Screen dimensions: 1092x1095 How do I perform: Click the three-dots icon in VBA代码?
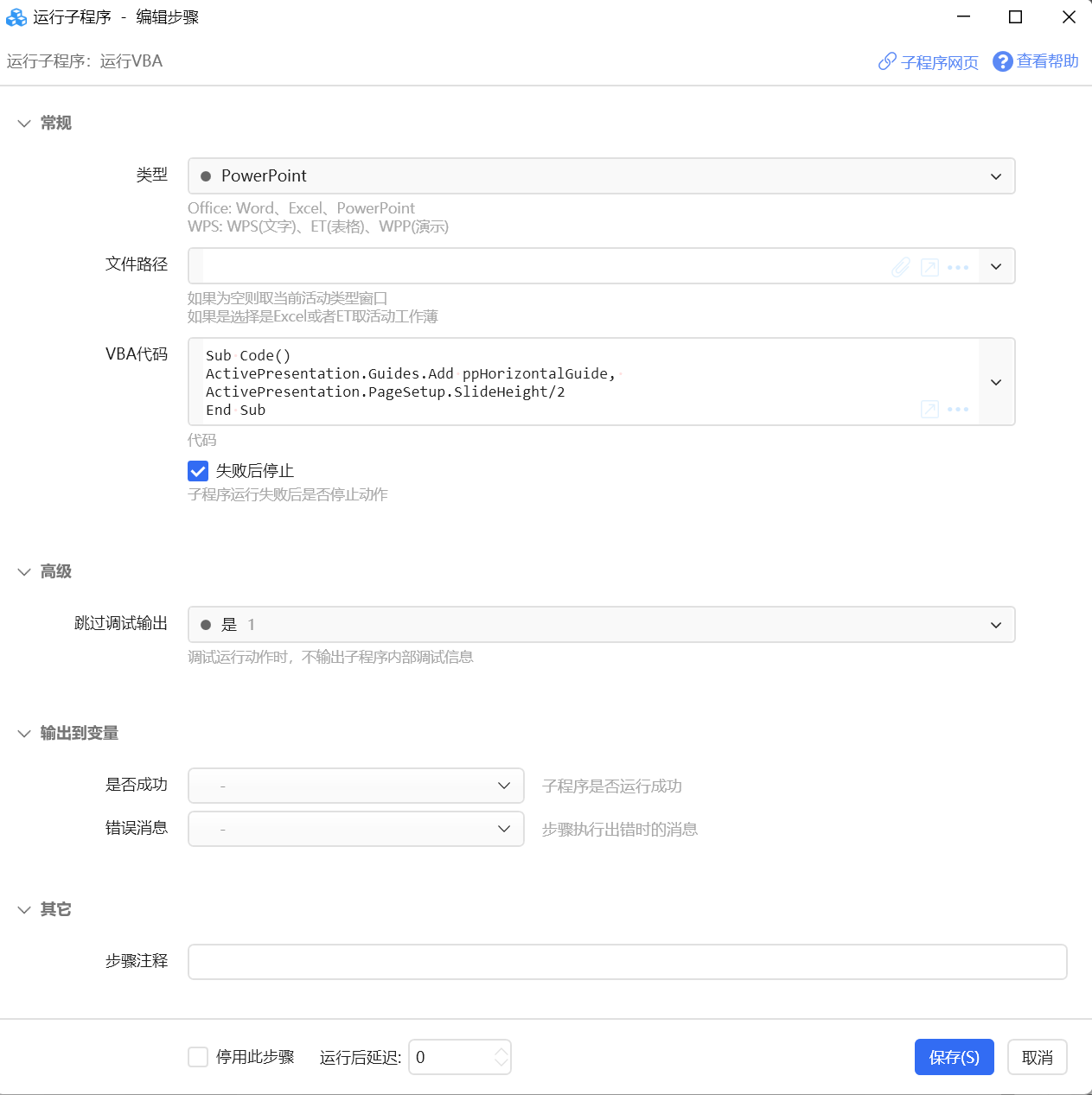[958, 409]
